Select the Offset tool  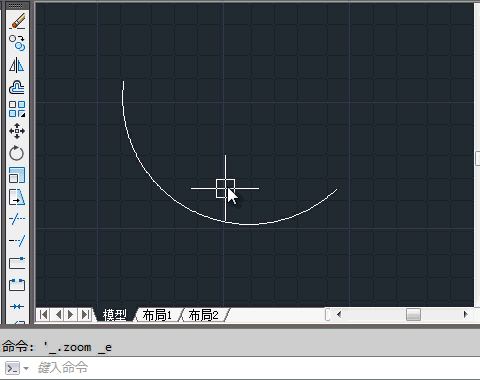click(x=17, y=87)
